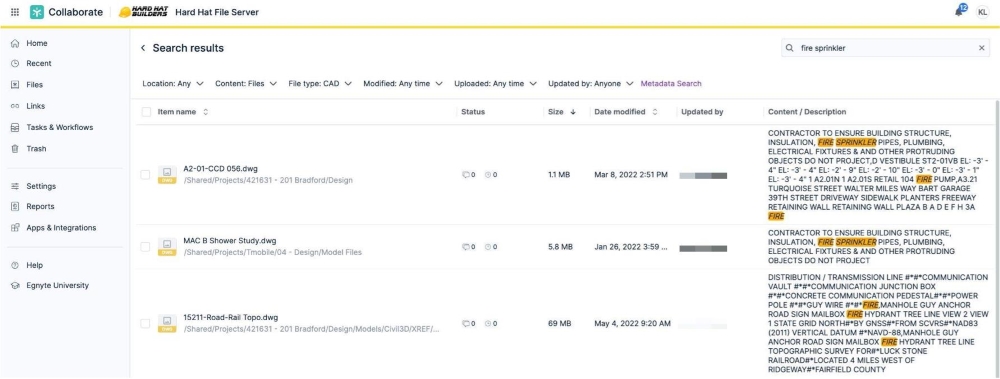This screenshot has height=379, width=1000.
Task: Select checkbox for MAC B Shower Study.dwg
Action: click(145, 247)
